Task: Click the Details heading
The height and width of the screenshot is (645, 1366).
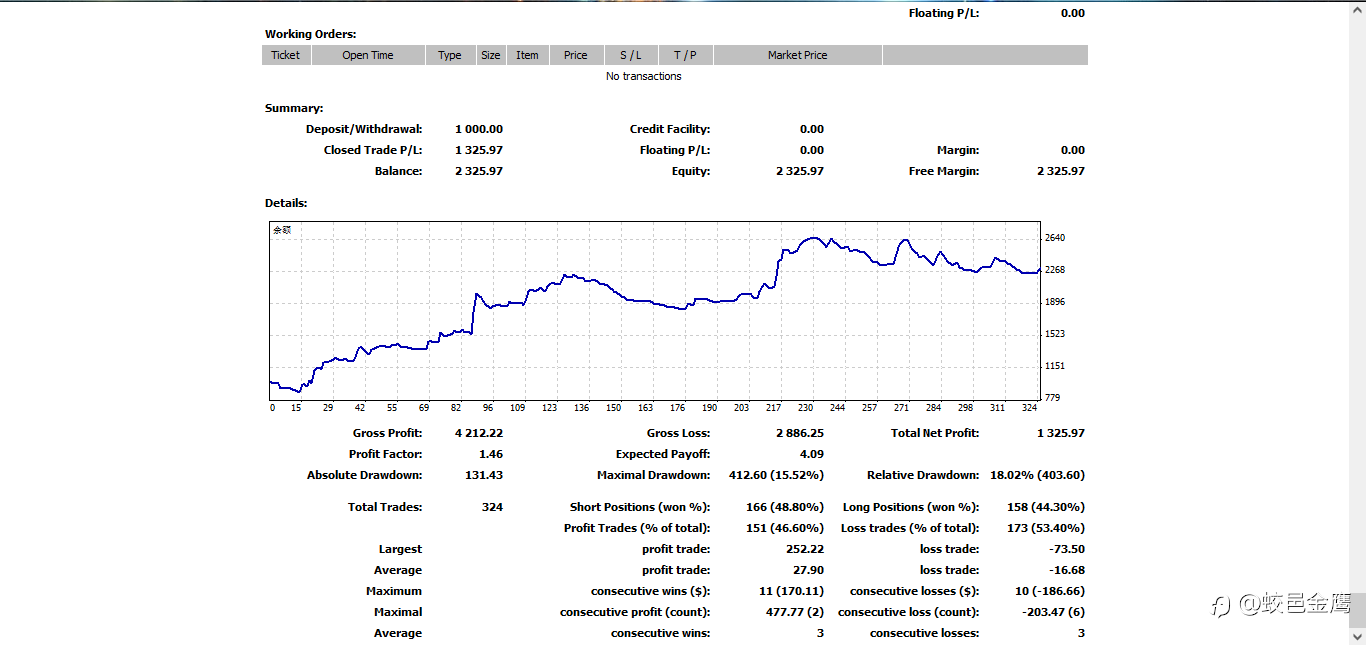Action: point(286,203)
